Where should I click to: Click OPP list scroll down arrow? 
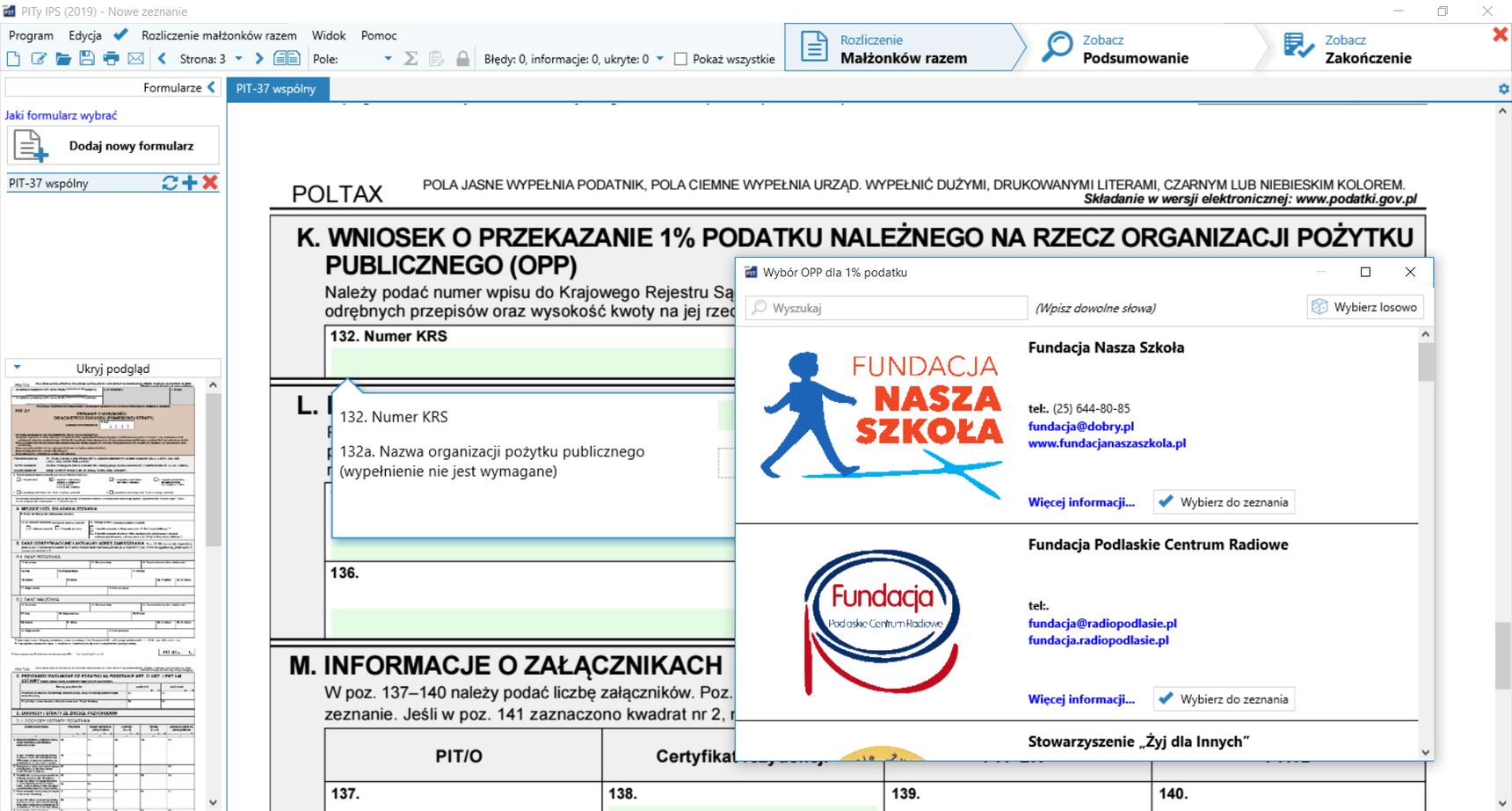point(1426,753)
